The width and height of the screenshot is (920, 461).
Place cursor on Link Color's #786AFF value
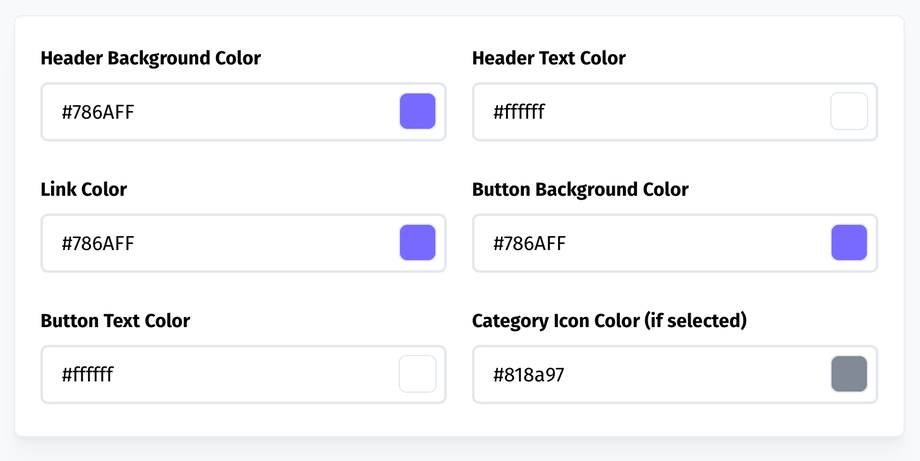[98, 243]
